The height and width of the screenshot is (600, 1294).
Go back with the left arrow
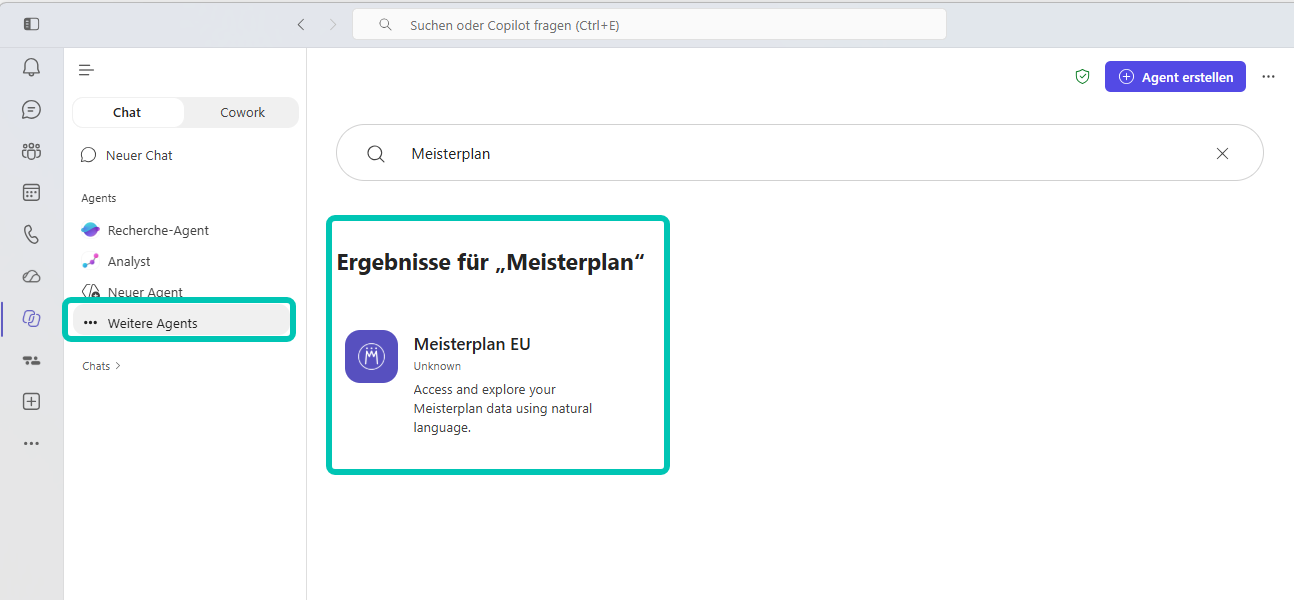pos(301,25)
